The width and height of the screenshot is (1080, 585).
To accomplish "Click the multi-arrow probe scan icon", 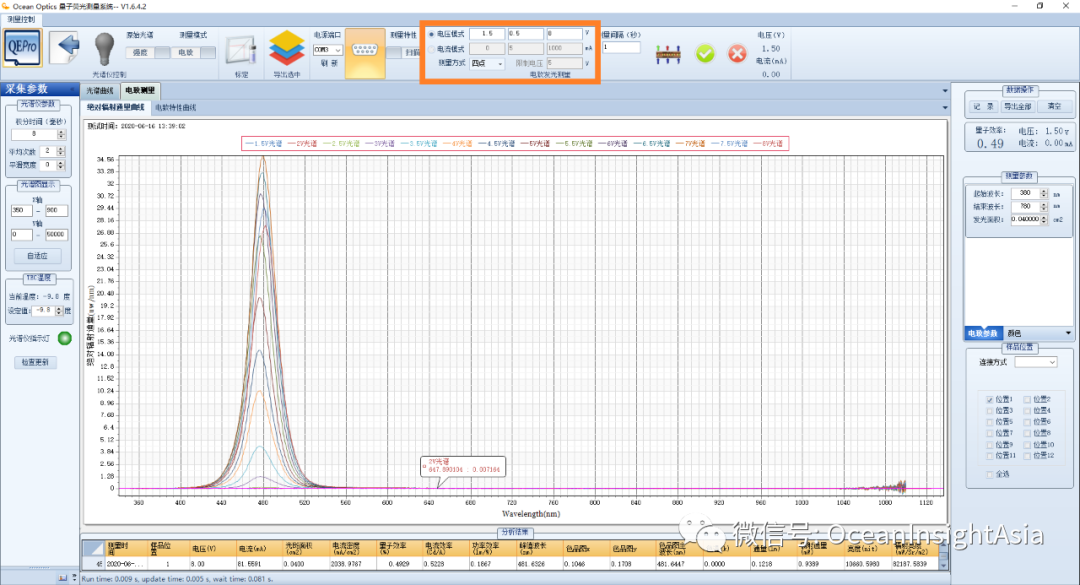I will click(668, 54).
